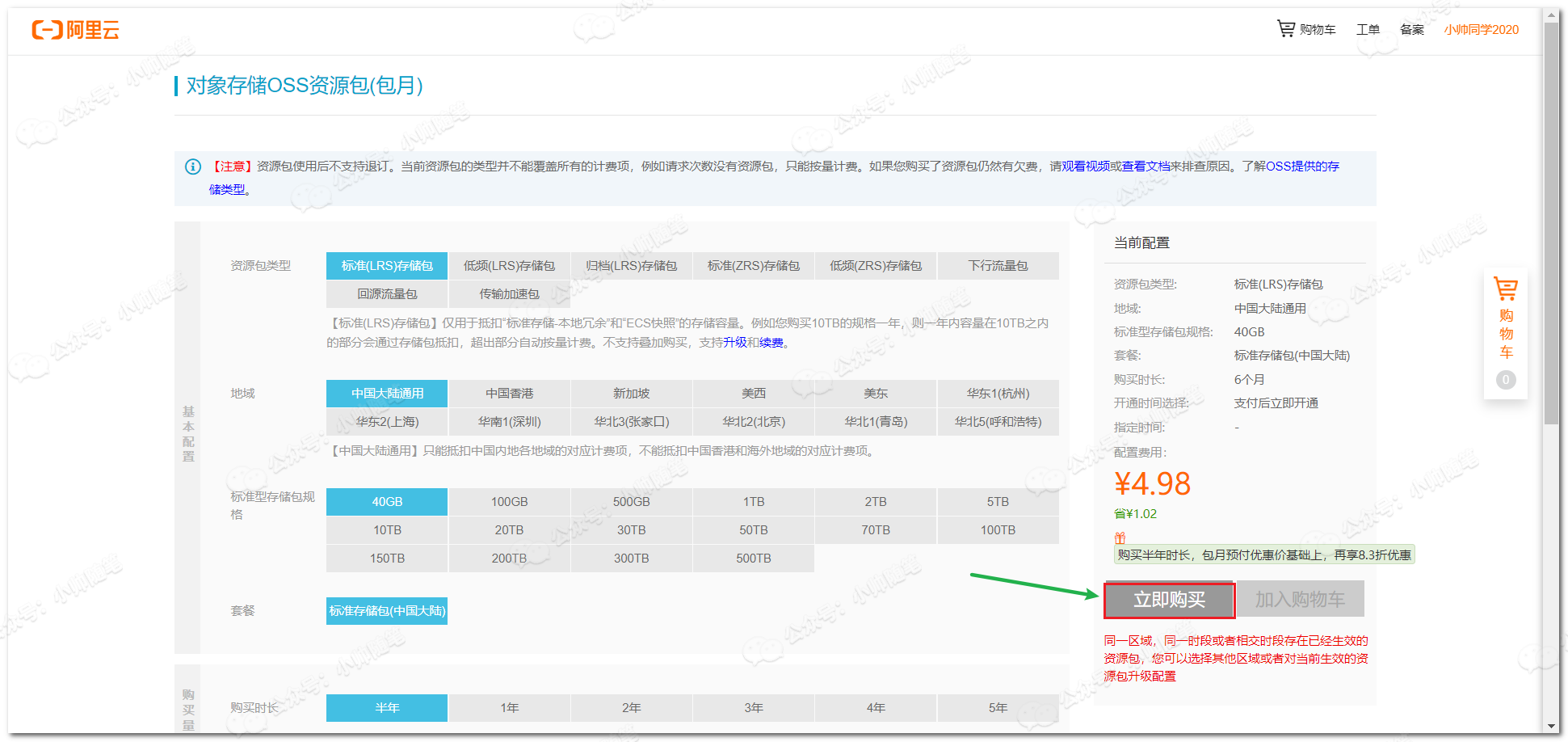Select 70TB storage package size
This screenshot has height=742, width=1568.
pyautogui.click(x=876, y=530)
